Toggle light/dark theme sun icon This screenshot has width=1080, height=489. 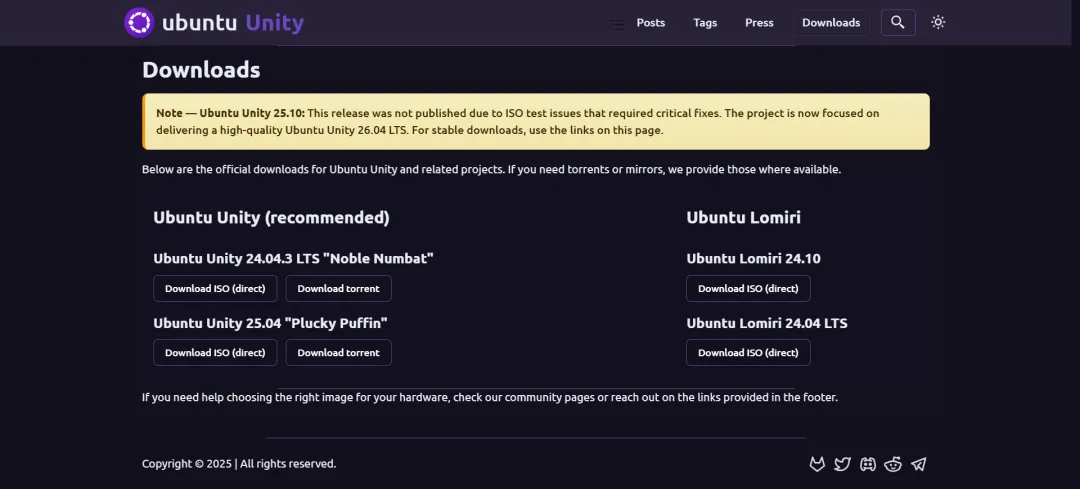[x=938, y=22]
